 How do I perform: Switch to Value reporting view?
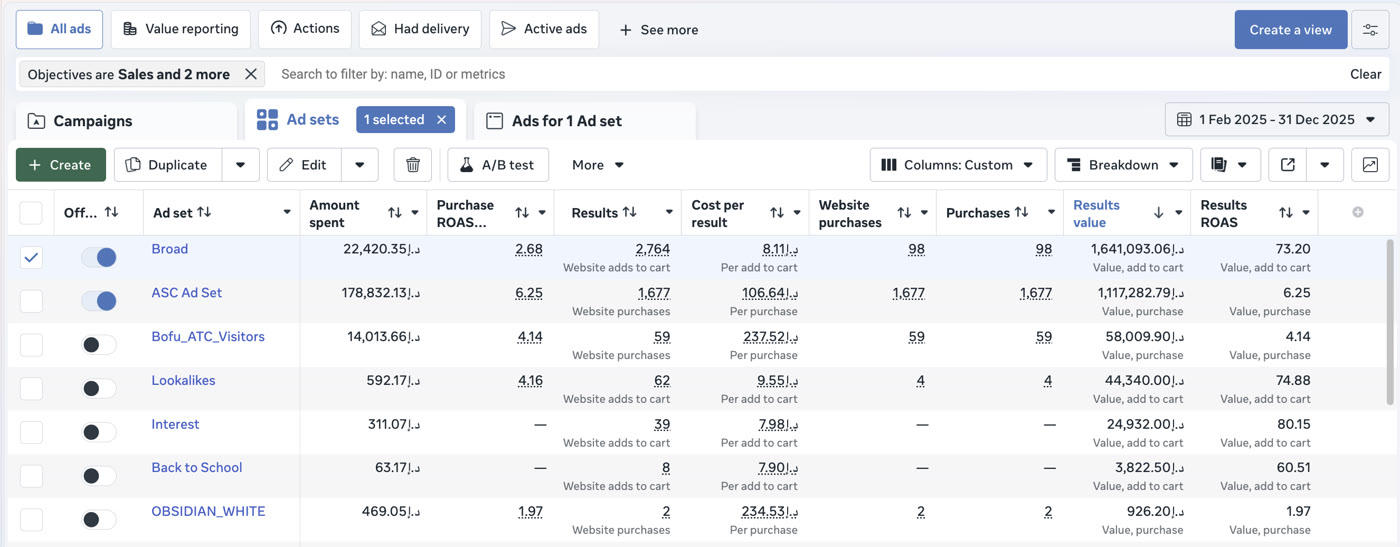(x=181, y=29)
